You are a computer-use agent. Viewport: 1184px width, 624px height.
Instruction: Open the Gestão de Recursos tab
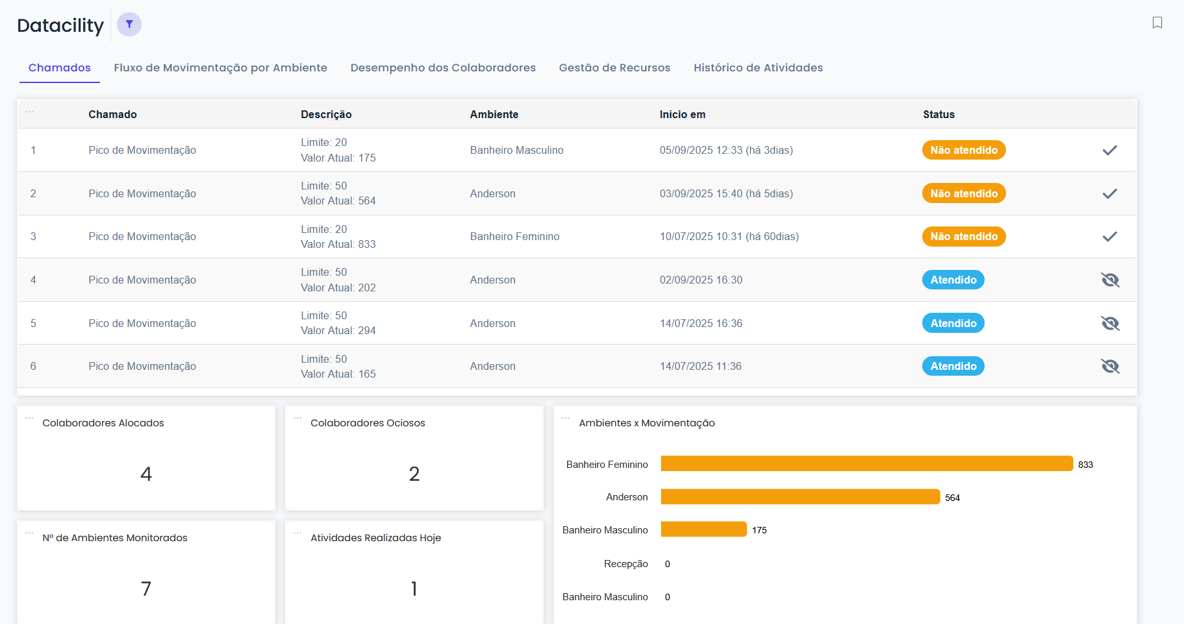click(x=614, y=68)
